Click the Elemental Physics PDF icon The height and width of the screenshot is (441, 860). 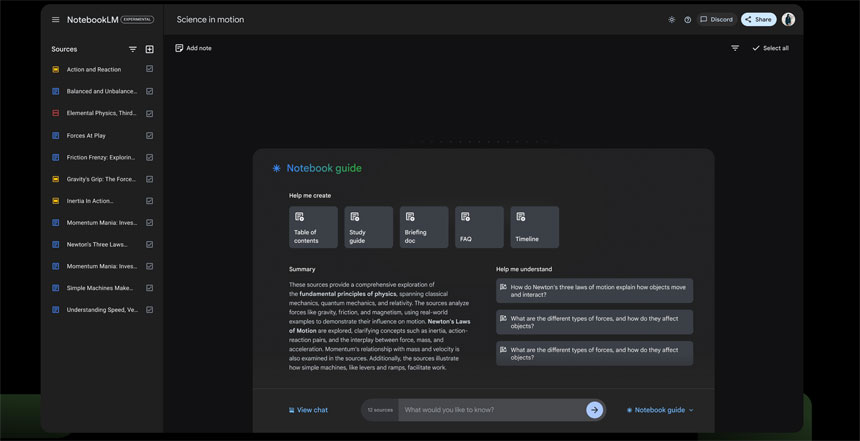[x=55, y=113]
